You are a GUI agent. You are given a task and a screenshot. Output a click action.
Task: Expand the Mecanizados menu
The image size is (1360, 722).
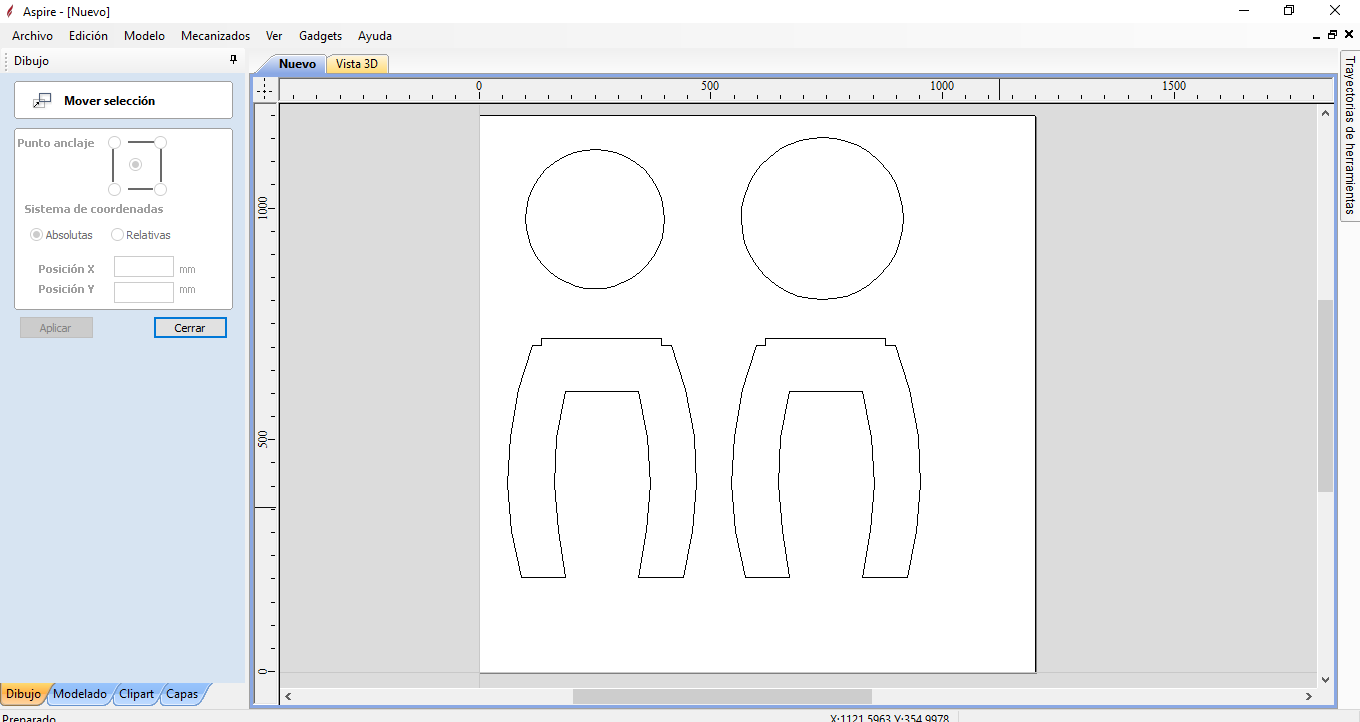(215, 36)
